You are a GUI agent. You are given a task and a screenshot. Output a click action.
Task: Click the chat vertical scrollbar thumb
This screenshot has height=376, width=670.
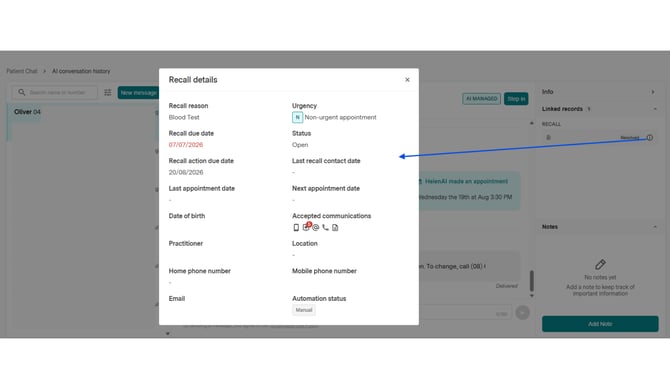point(532,281)
